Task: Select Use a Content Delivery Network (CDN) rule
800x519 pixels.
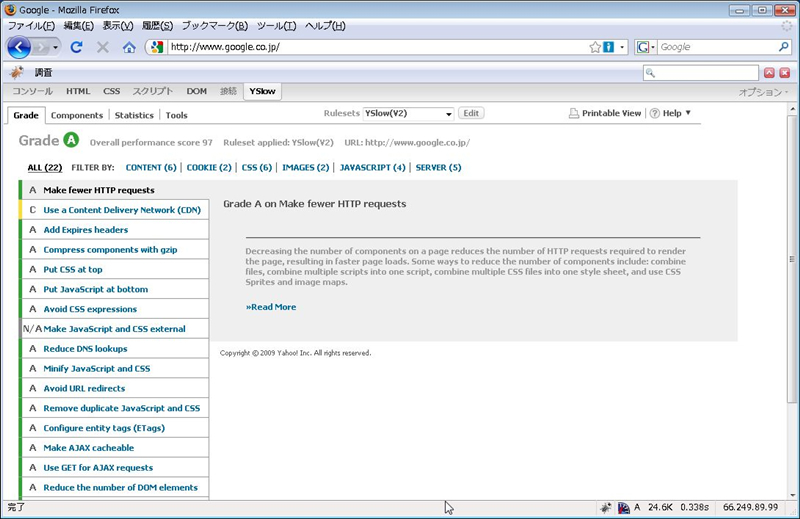Action: pyautogui.click(x=114, y=210)
